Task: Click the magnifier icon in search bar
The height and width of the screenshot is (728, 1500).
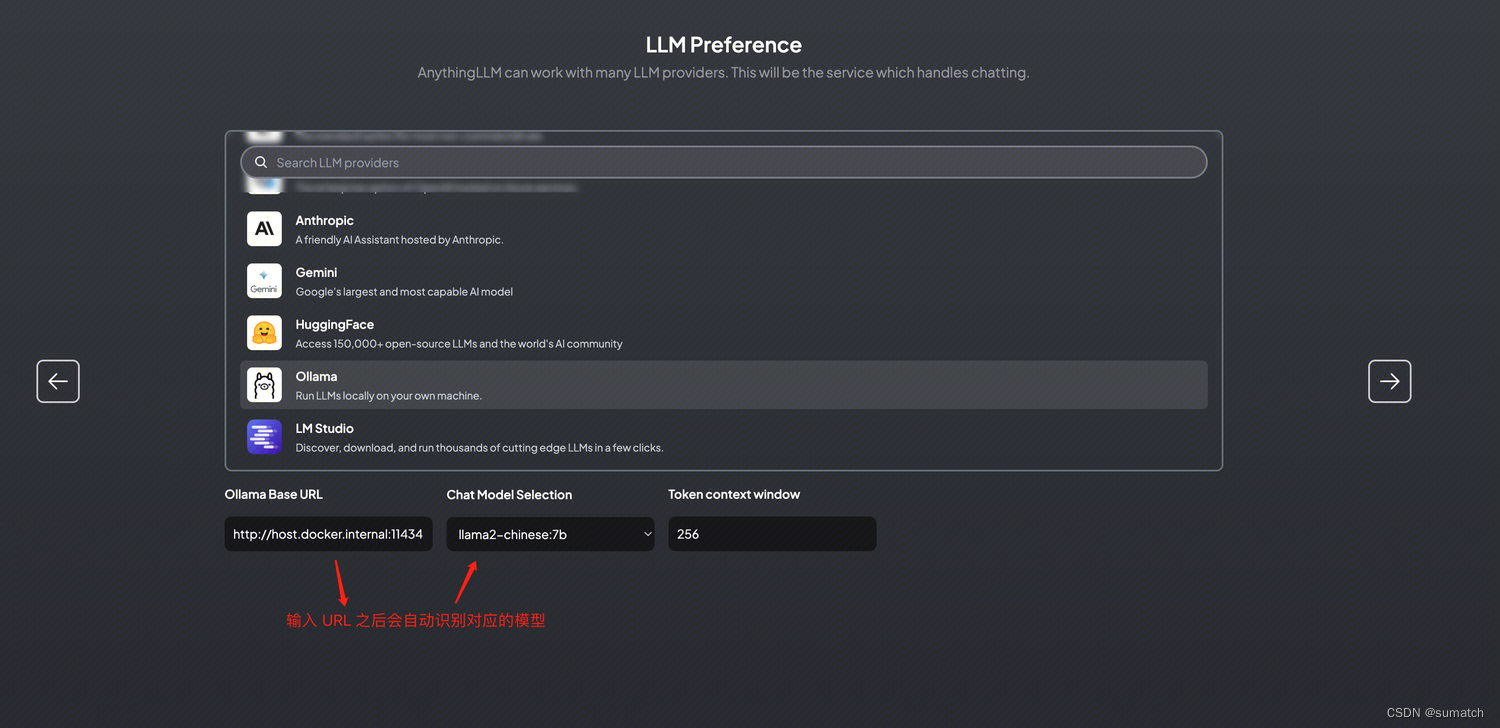Action: (x=261, y=162)
